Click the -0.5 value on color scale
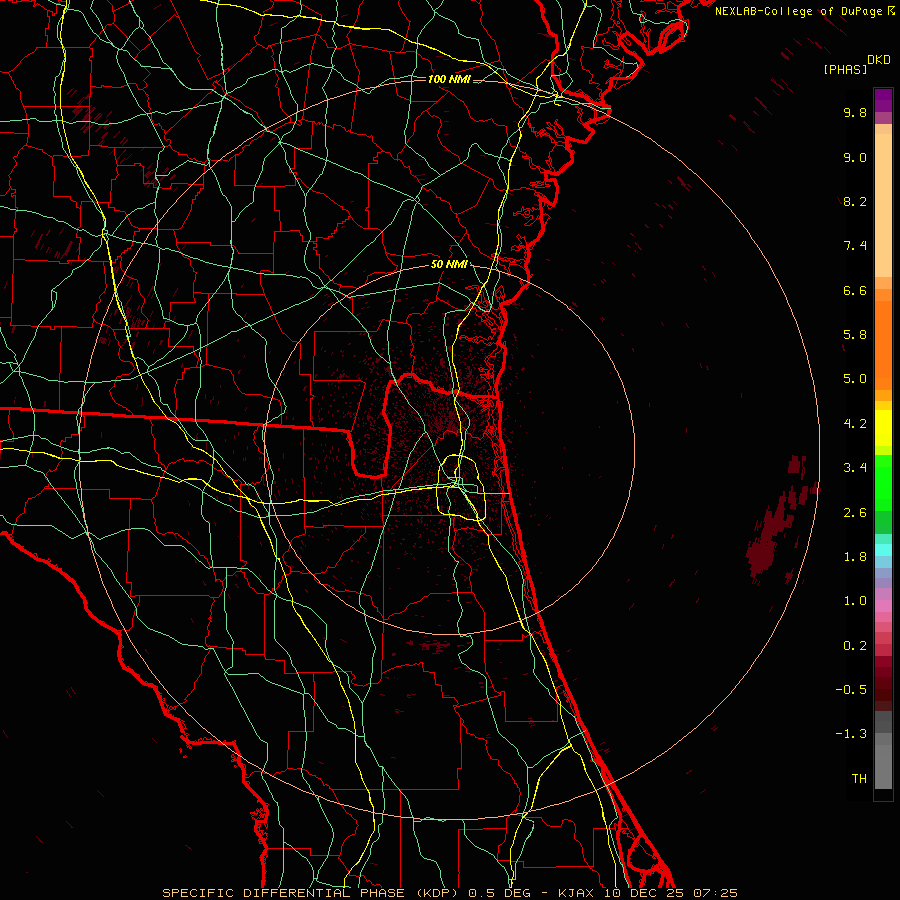 (851, 690)
